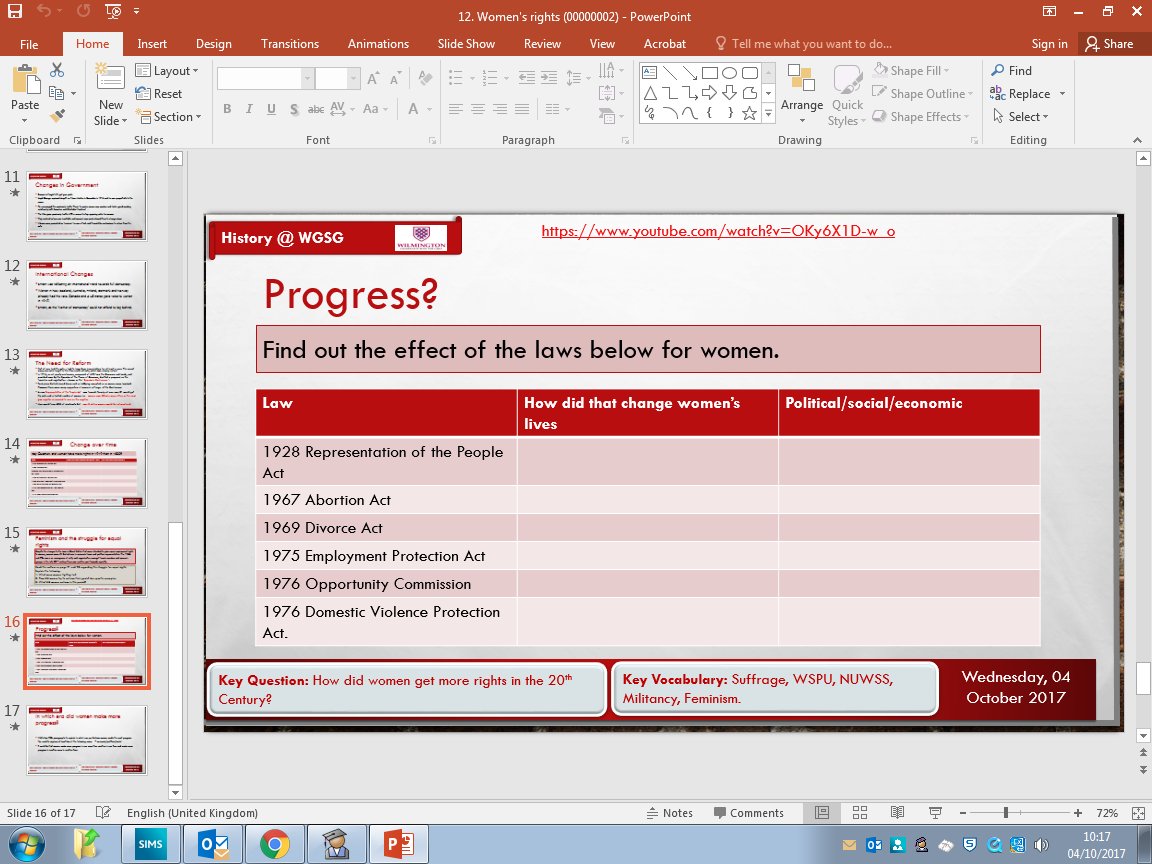Viewport: 1152px width, 864px height.
Task: Toggle bold formatting
Action: 227,108
